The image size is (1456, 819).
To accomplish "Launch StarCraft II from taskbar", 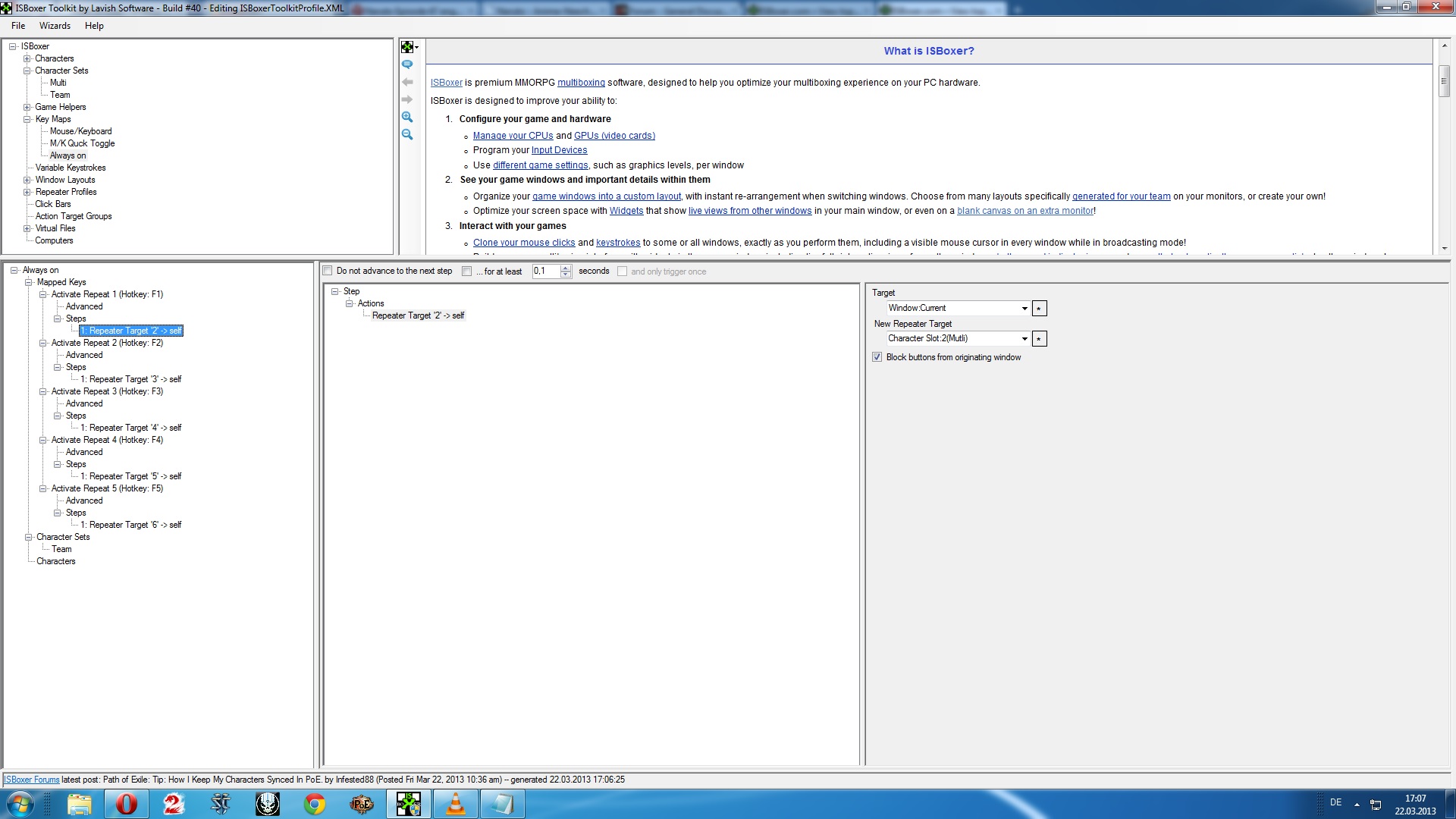I will [x=221, y=804].
